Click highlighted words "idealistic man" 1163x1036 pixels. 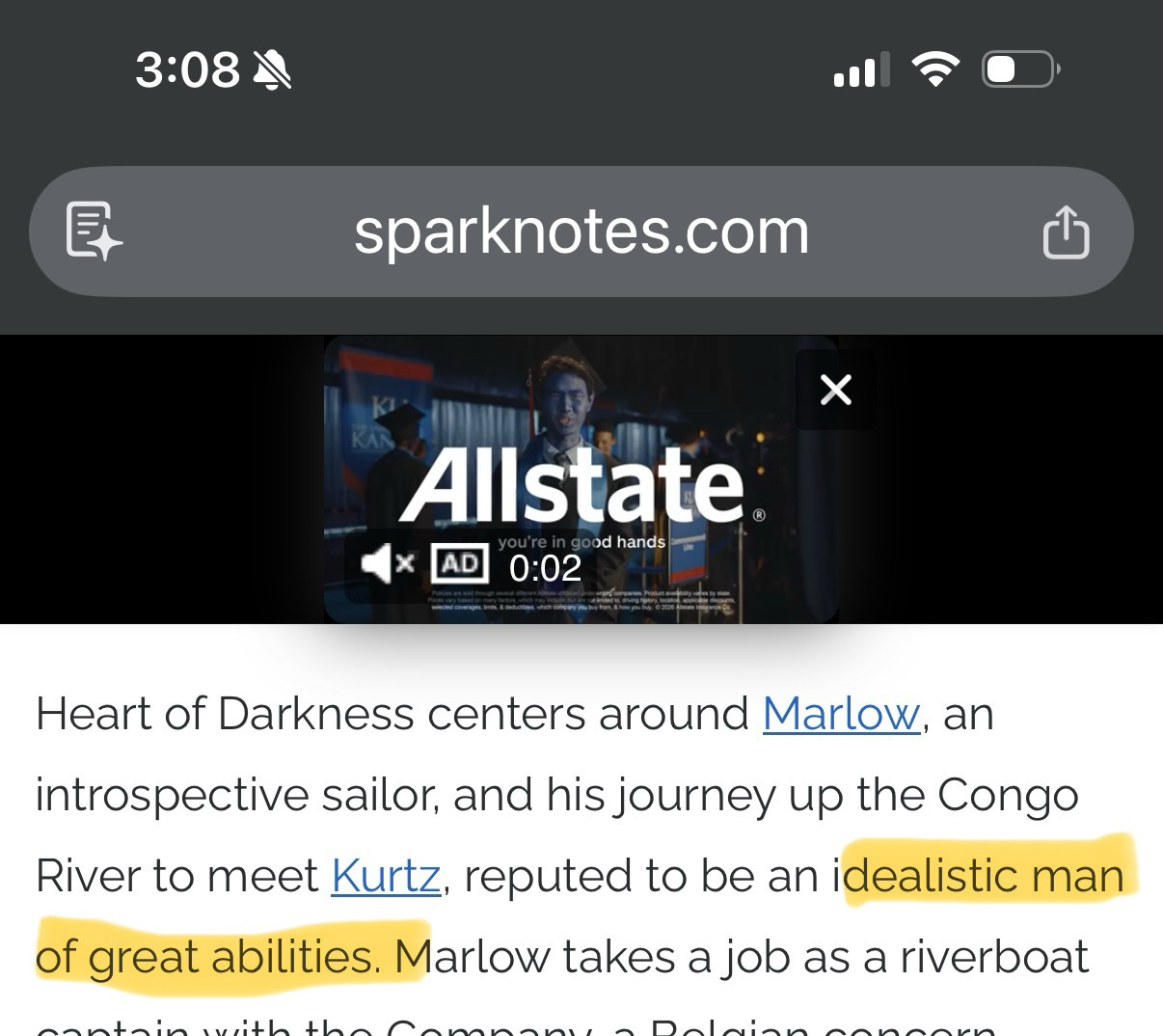point(984,877)
